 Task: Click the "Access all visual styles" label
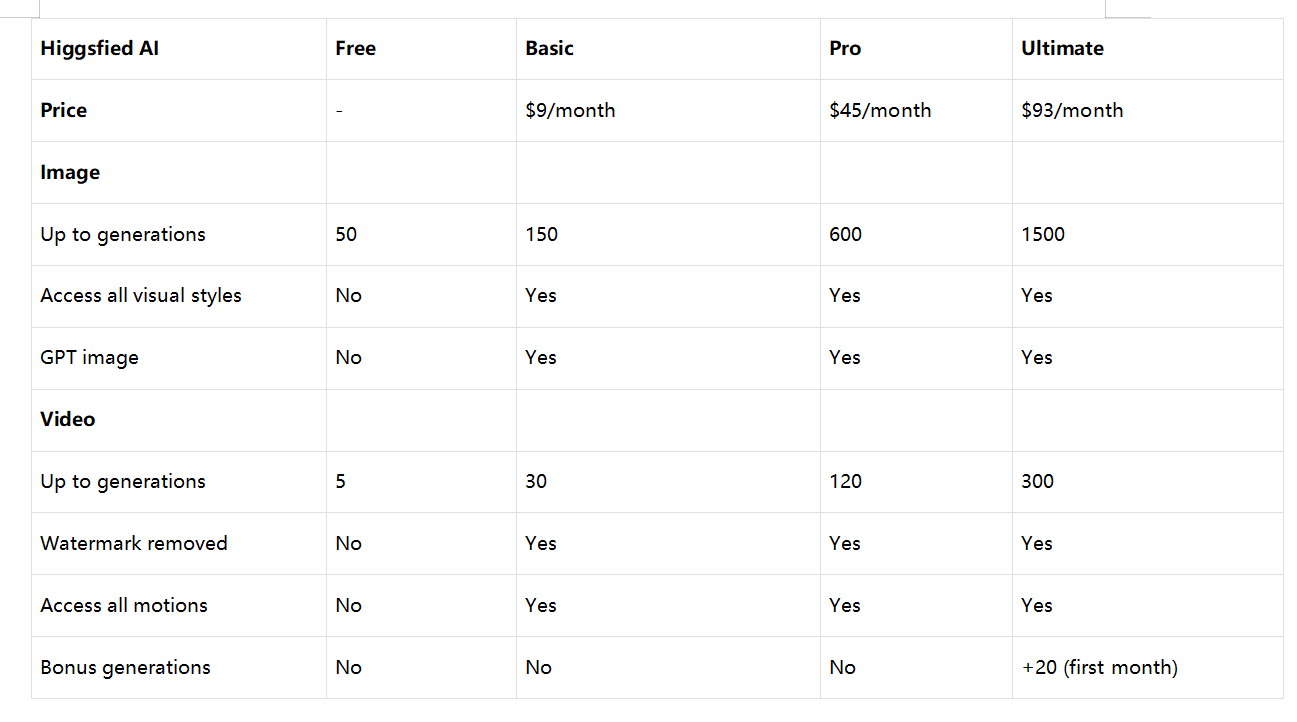141,296
